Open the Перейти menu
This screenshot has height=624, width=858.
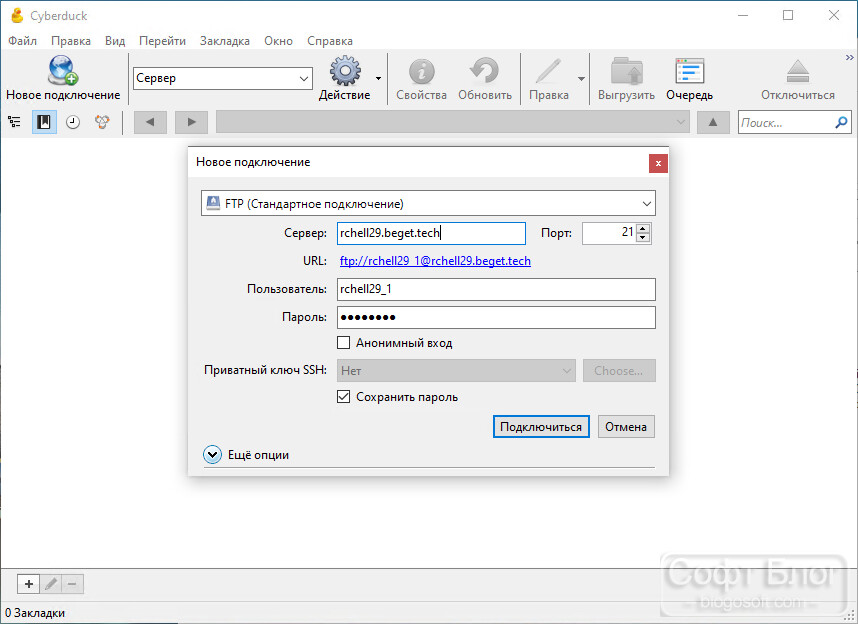[163, 41]
